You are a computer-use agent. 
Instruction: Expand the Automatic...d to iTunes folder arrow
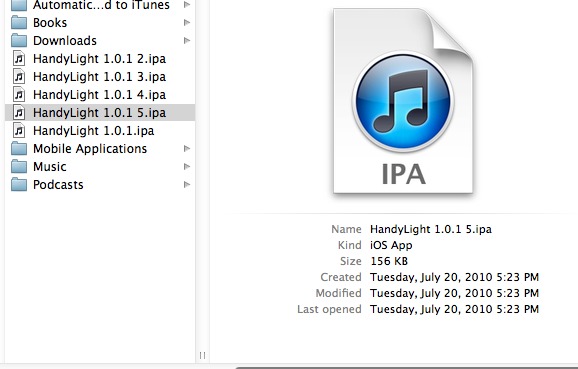click(x=187, y=5)
